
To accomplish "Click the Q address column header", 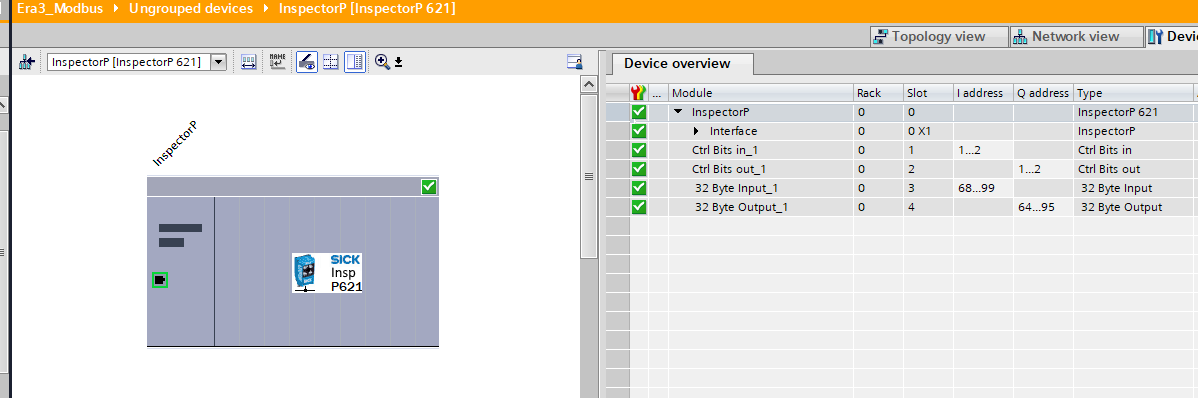I will point(1043,93).
